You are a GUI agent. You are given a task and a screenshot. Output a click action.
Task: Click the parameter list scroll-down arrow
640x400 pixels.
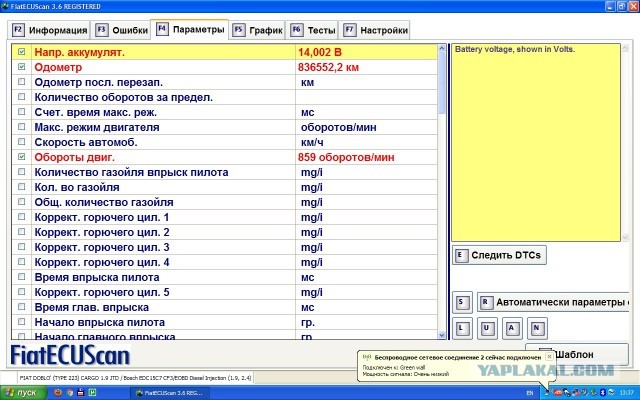point(442,335)
